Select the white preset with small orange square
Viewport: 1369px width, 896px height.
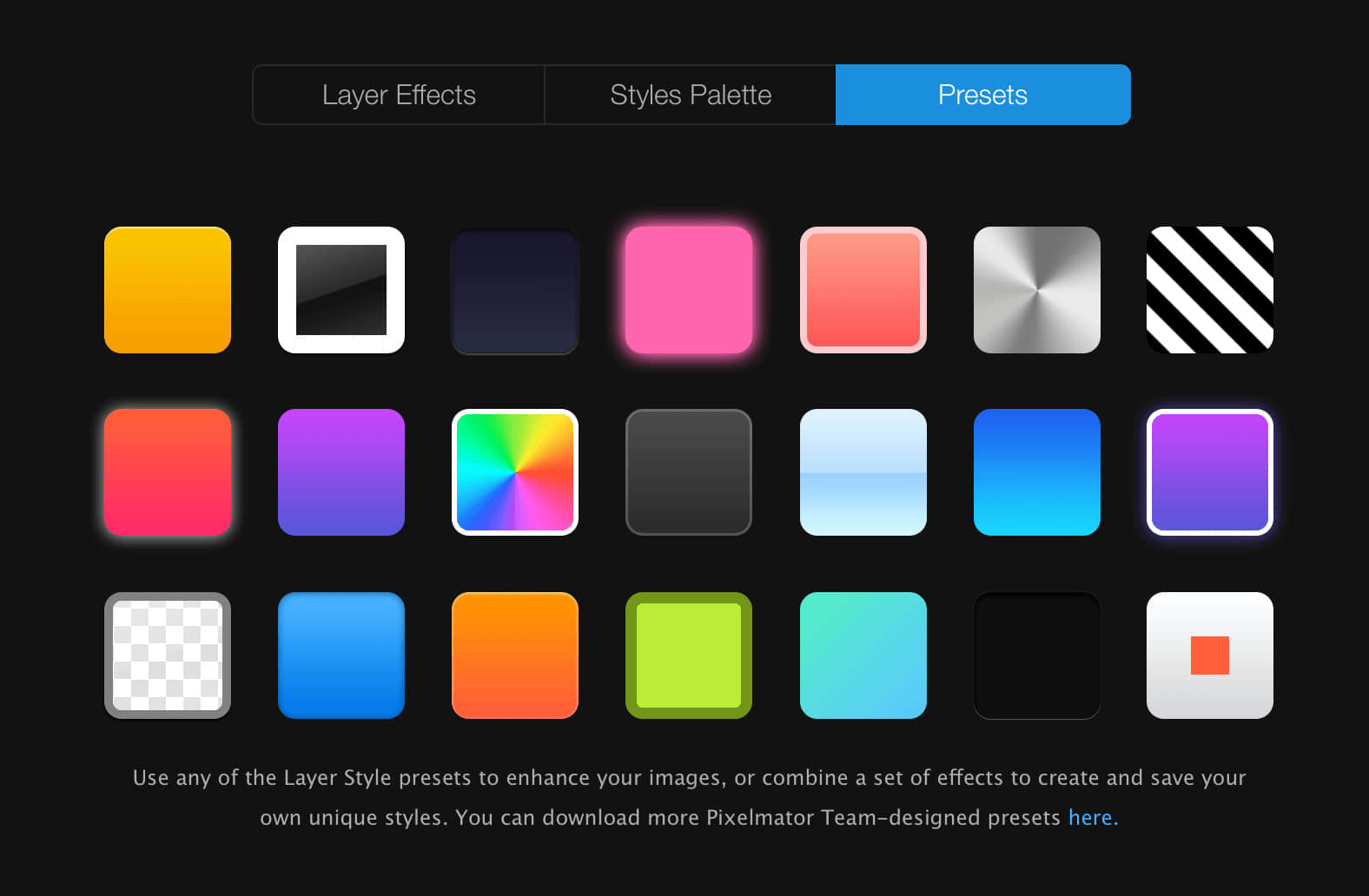tap(1210, 656)
